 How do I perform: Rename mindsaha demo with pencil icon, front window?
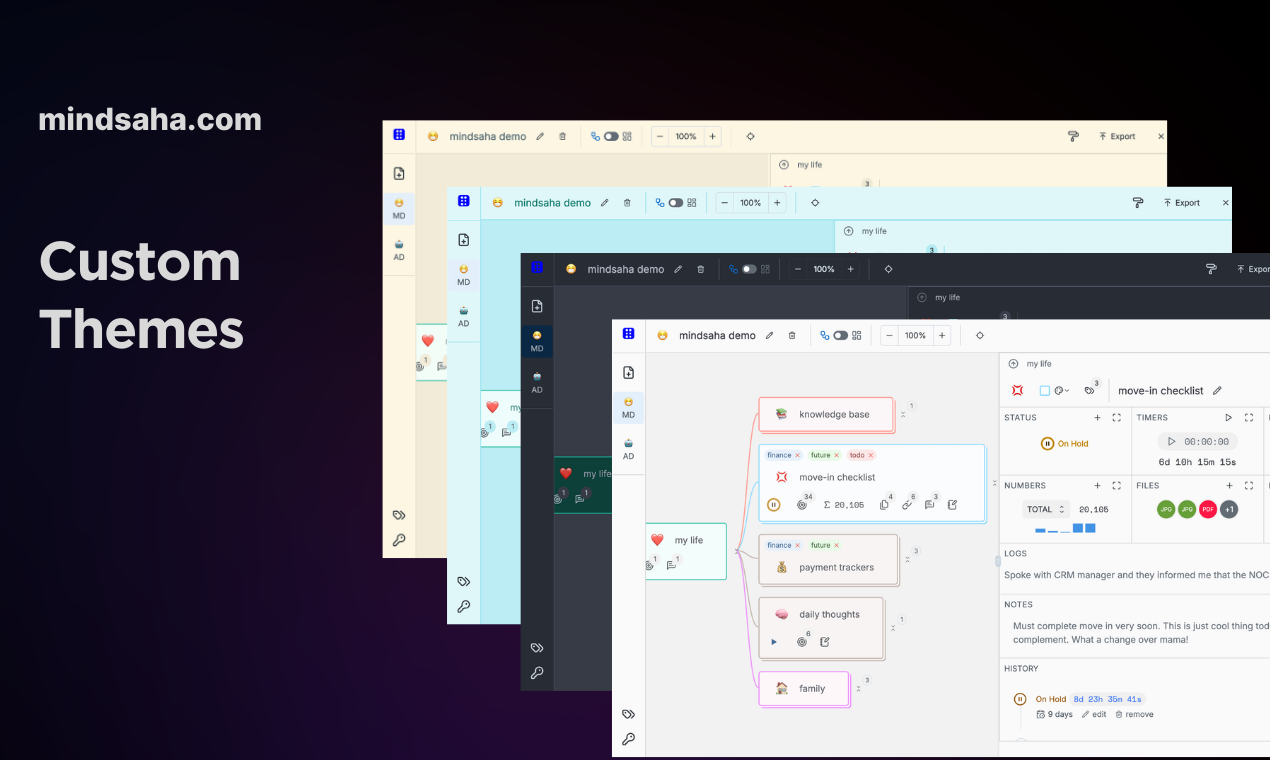coord(770,335)
